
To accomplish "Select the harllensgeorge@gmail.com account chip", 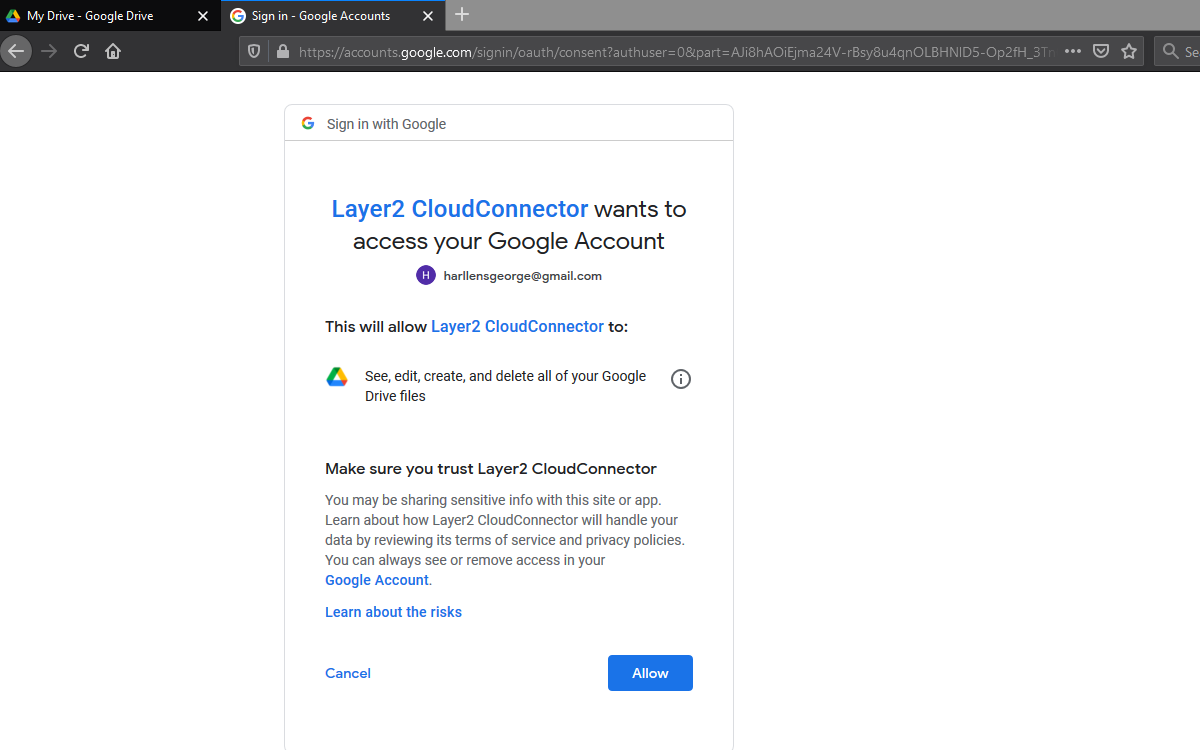I will [509, 276].
